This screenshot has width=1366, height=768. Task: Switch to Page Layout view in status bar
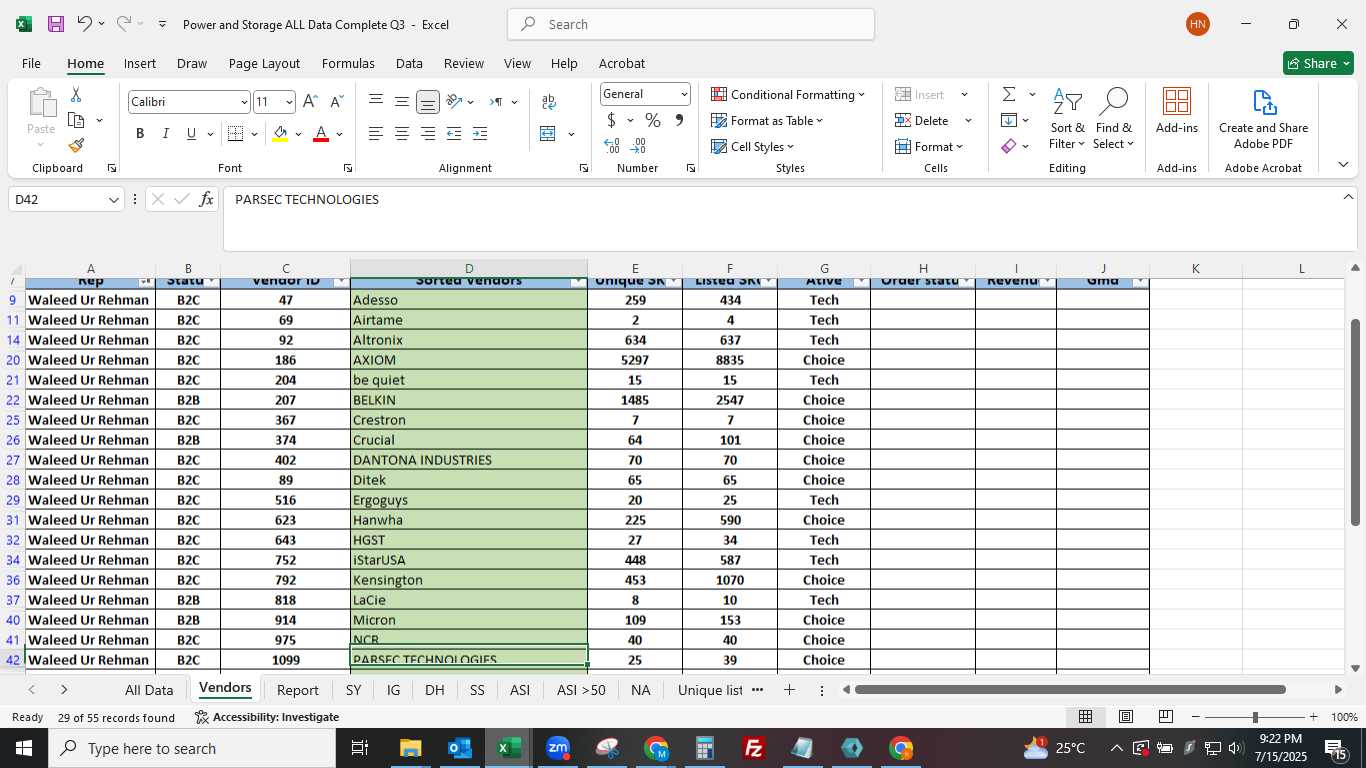coord(1125,717)
